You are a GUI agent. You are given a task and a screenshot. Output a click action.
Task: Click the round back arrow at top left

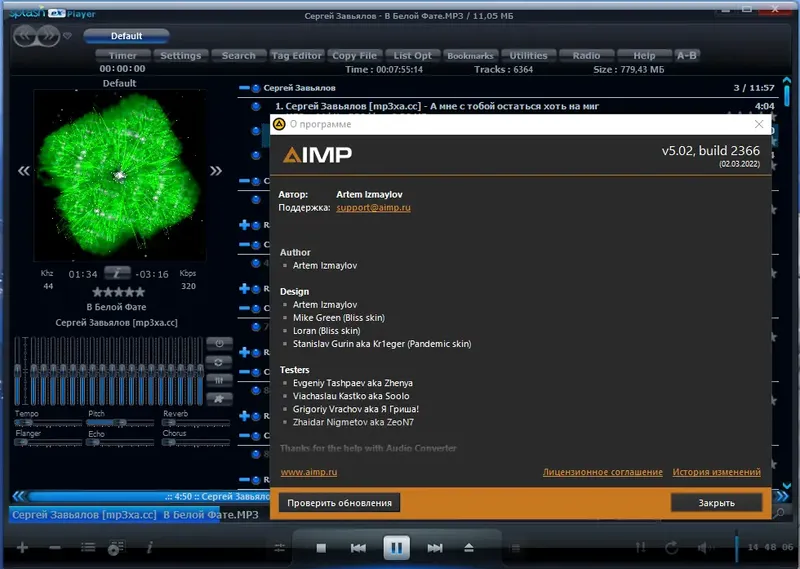(24, 36)
